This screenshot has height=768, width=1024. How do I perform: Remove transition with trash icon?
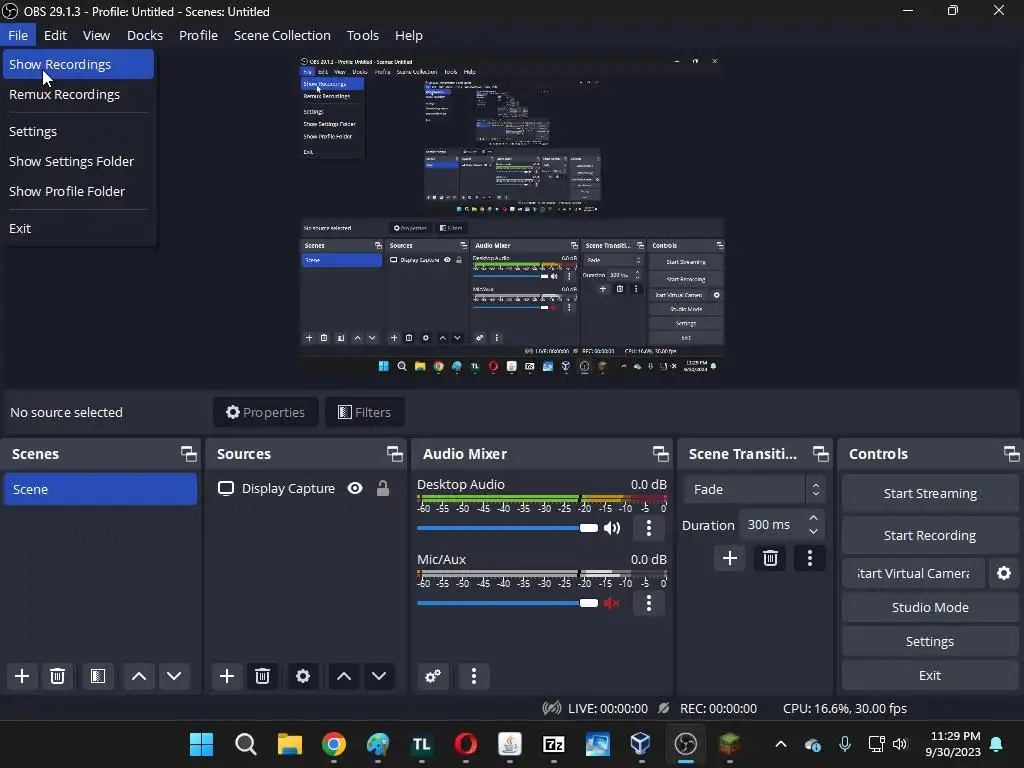point(770,558)
